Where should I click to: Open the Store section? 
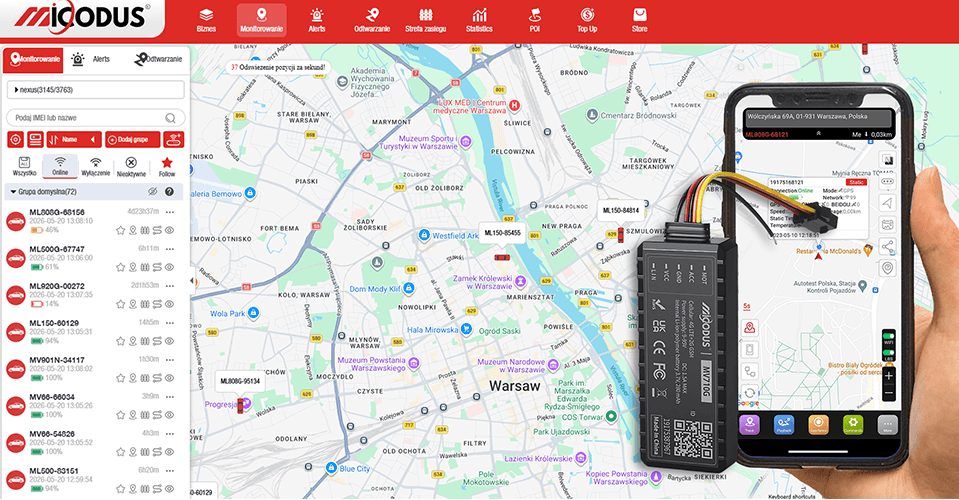click(x=639, y=20)
